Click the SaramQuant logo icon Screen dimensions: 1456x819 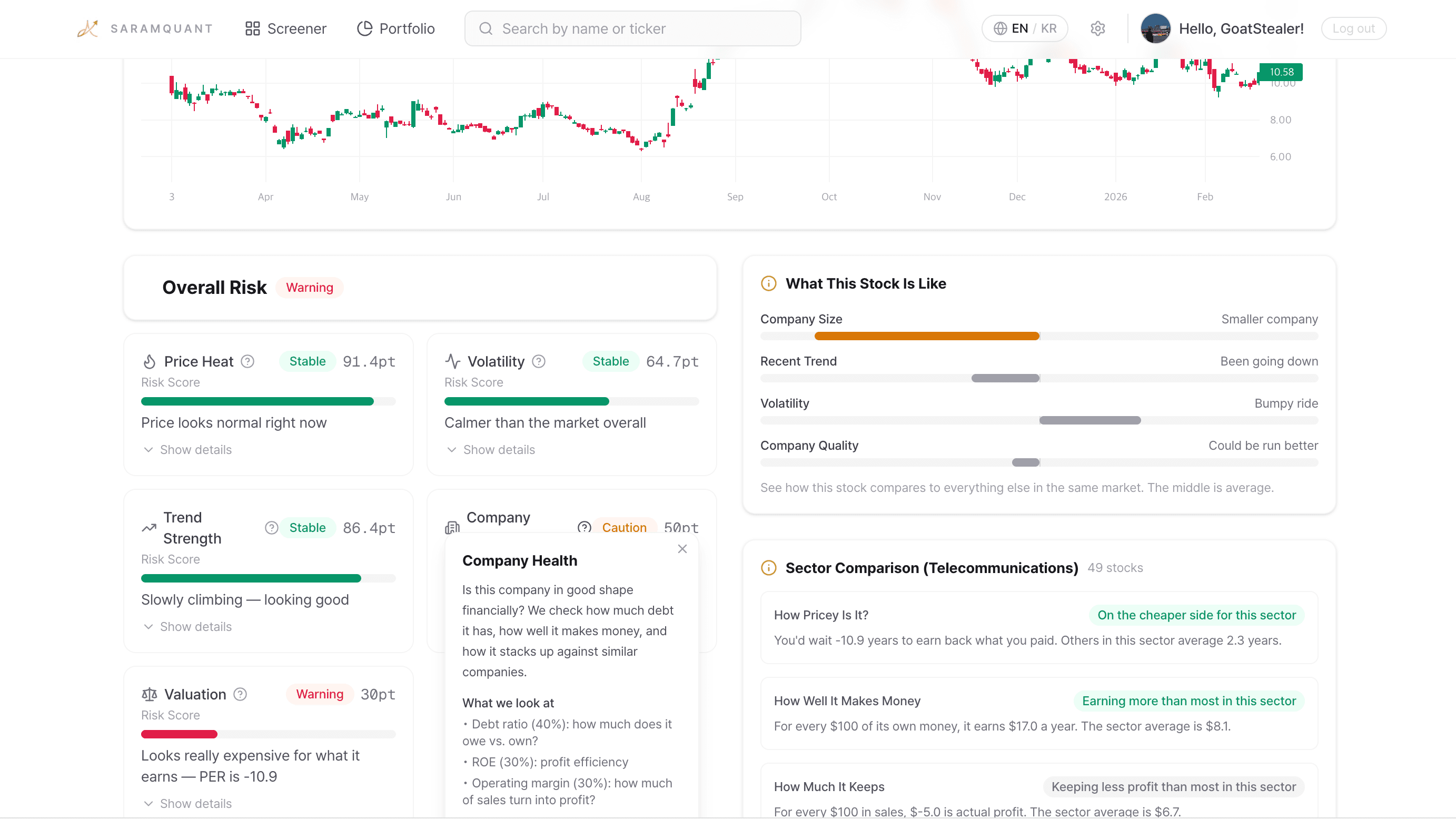tap(87, 28)
